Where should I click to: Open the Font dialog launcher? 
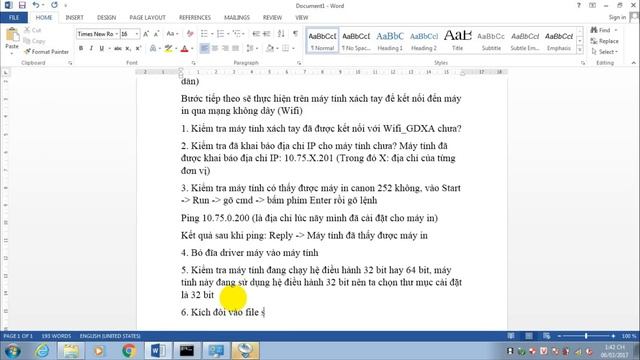(x=193, y=63)
